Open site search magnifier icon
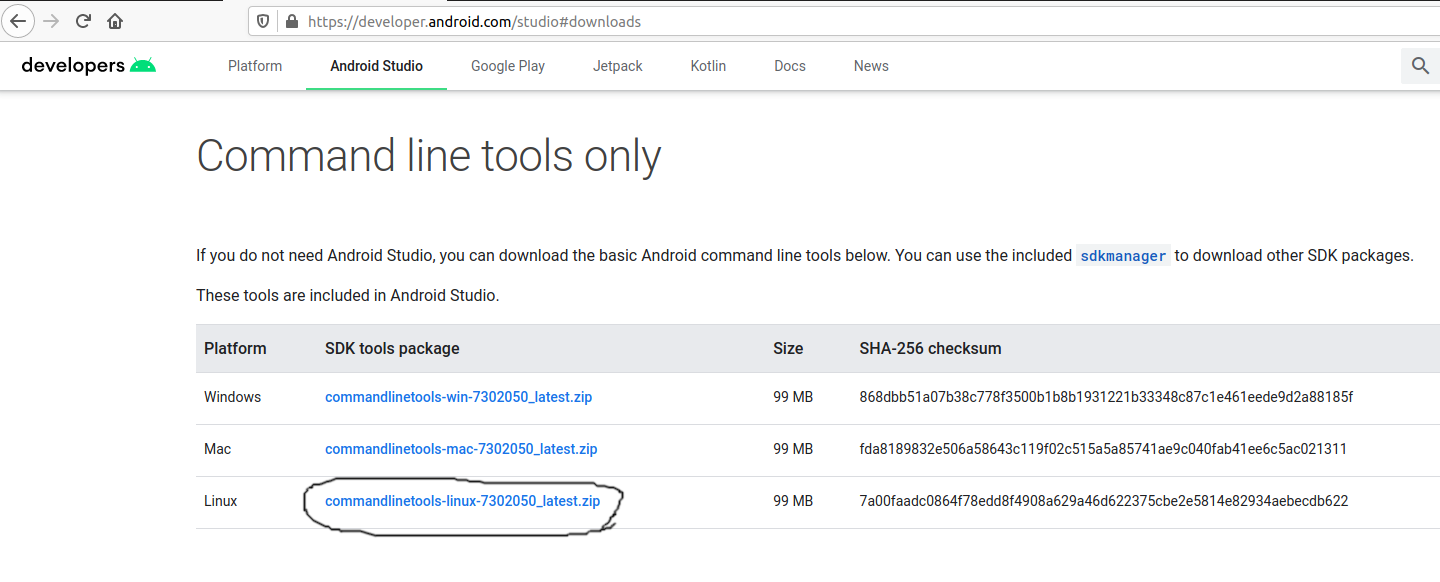The image size is (1440, 582). [x=1420, y=66]
